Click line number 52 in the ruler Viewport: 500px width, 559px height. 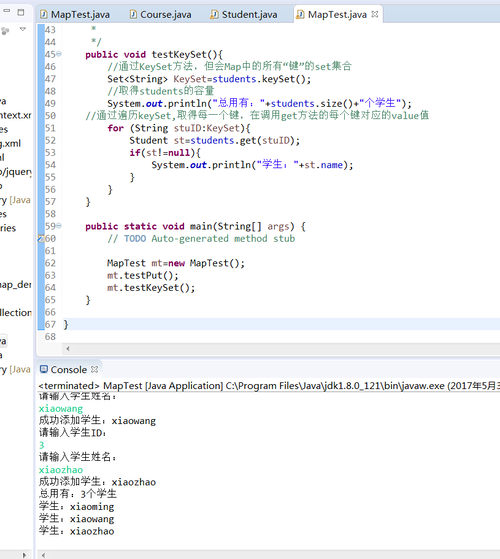50,140
